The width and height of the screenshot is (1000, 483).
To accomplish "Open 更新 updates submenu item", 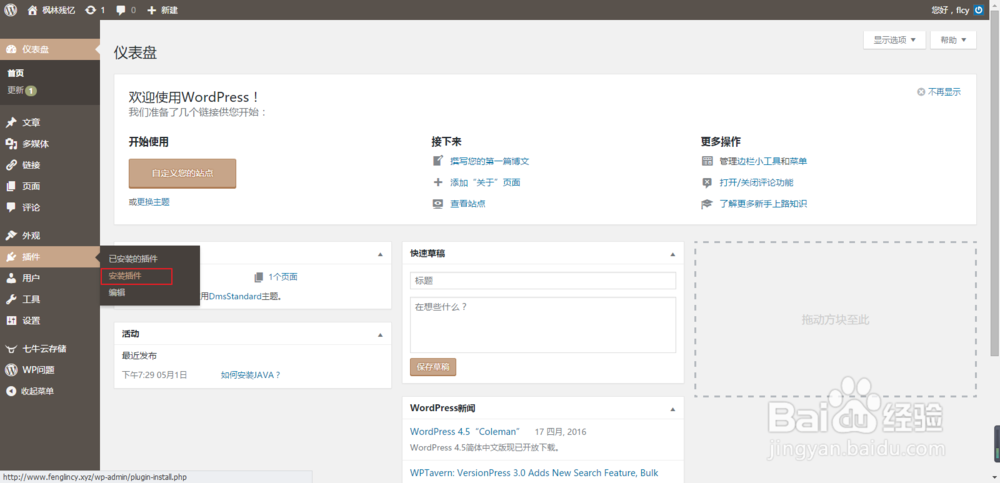I will point(22,91).
